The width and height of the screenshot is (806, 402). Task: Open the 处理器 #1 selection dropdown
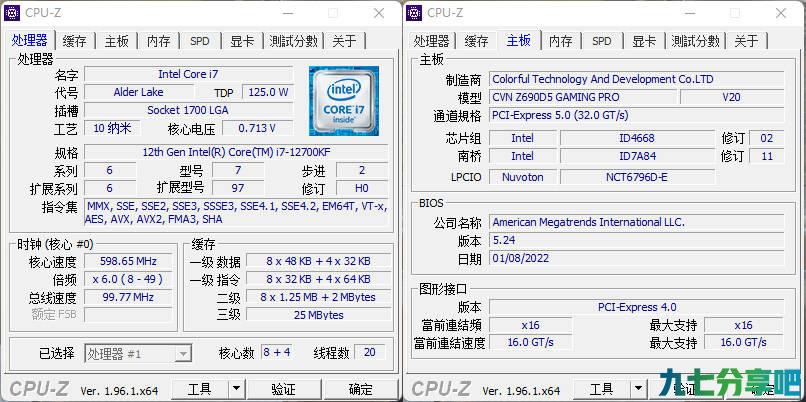click(138, 353)
